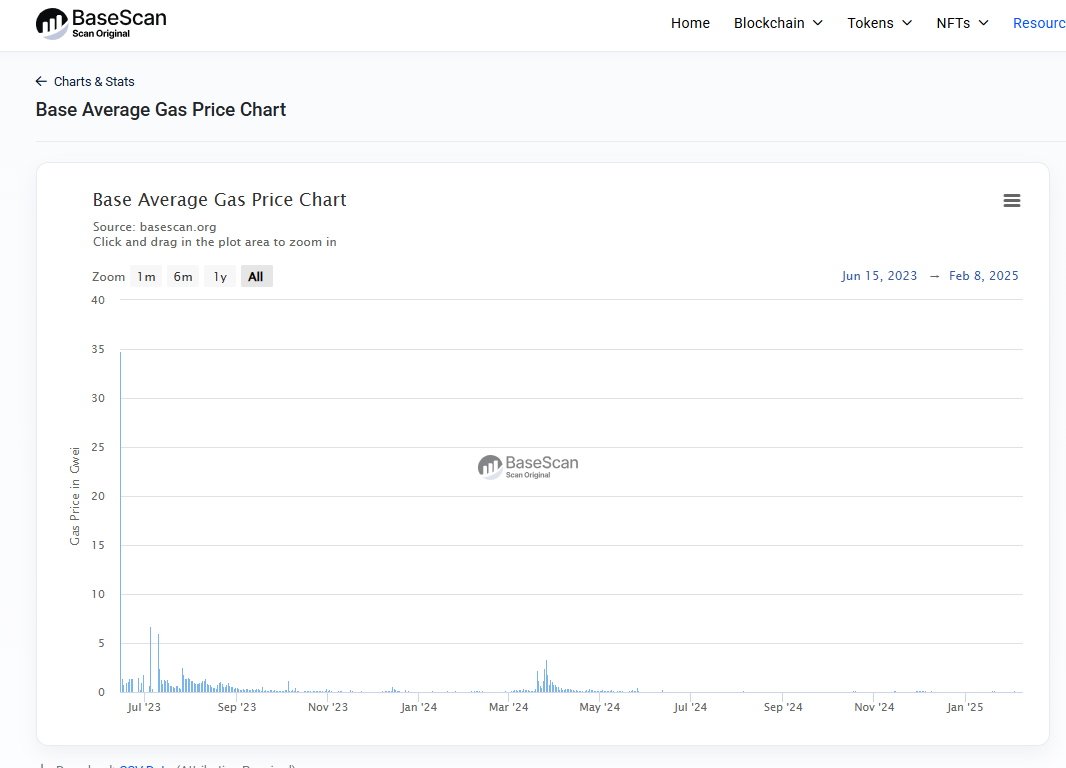This screenshot has height=768, width=1066.
Task: Select the All zoom range
Action: tap(256, 277)
